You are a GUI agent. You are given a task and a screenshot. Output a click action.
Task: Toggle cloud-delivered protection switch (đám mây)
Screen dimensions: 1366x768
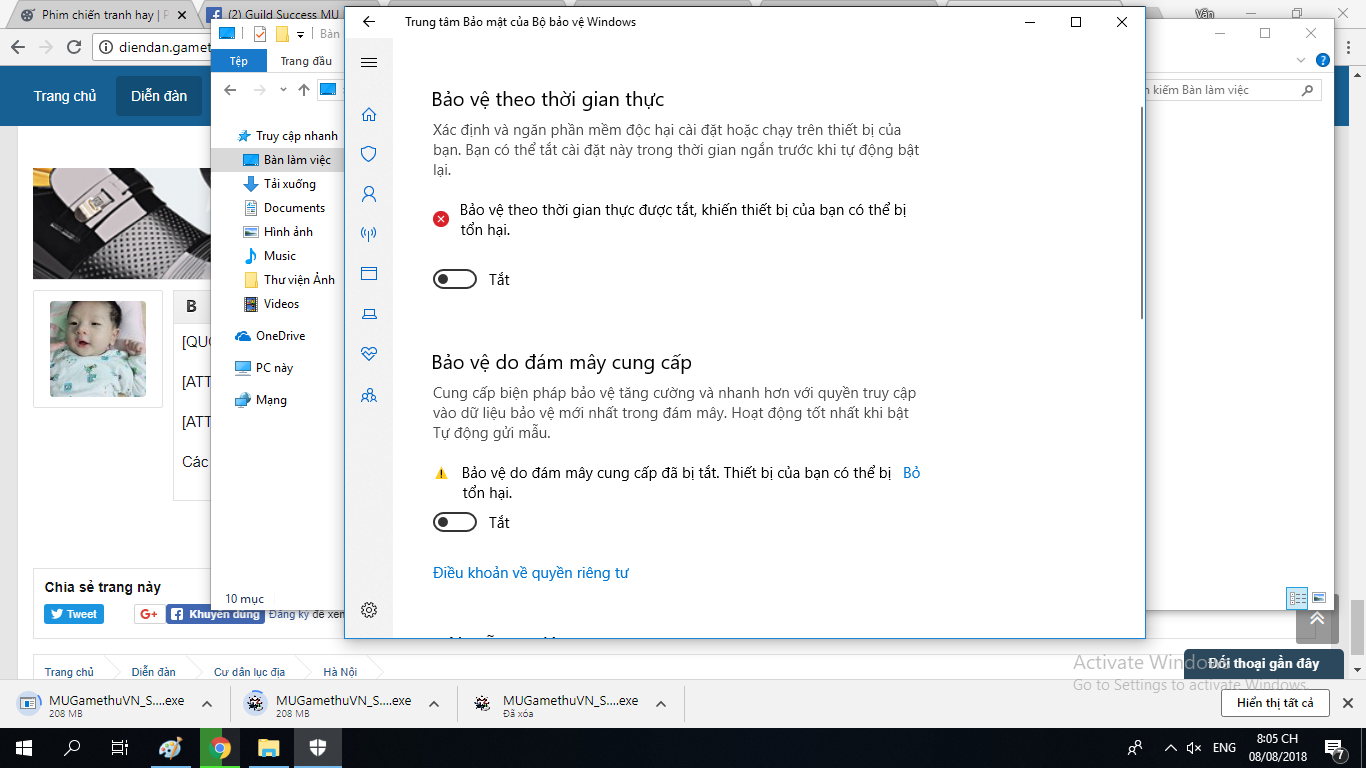pos(455,522)
